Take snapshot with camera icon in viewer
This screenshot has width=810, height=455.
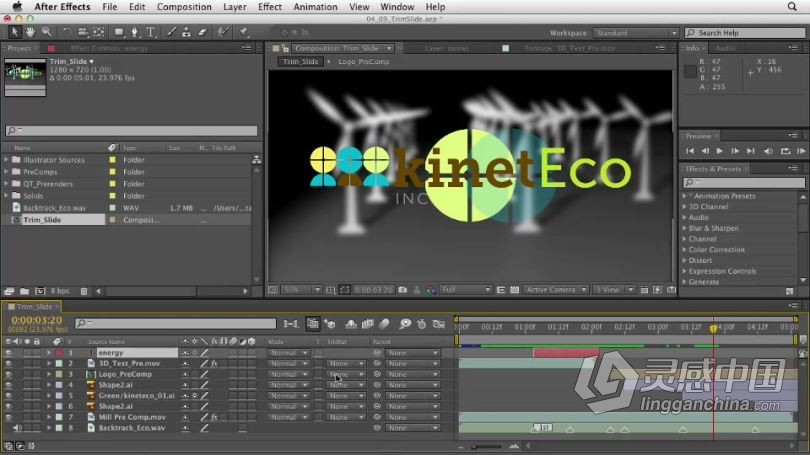coord(403,290)
